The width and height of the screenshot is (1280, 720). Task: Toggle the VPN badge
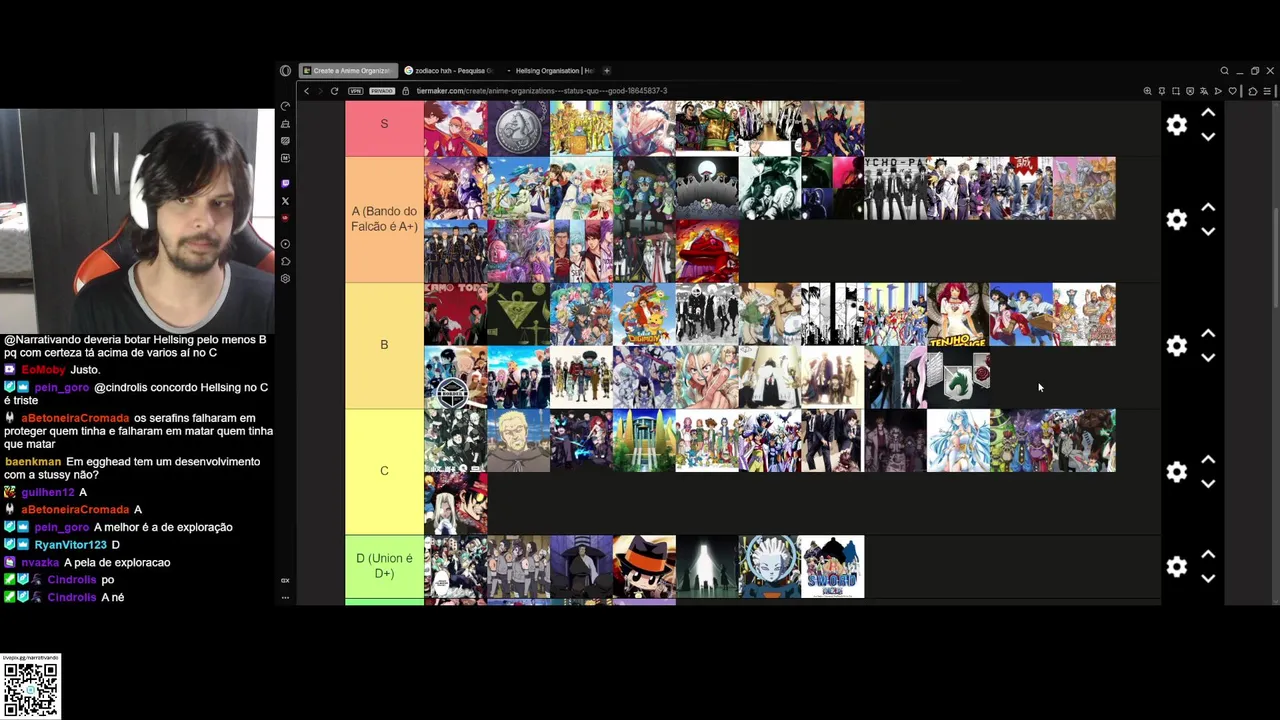tap(355, 91)
